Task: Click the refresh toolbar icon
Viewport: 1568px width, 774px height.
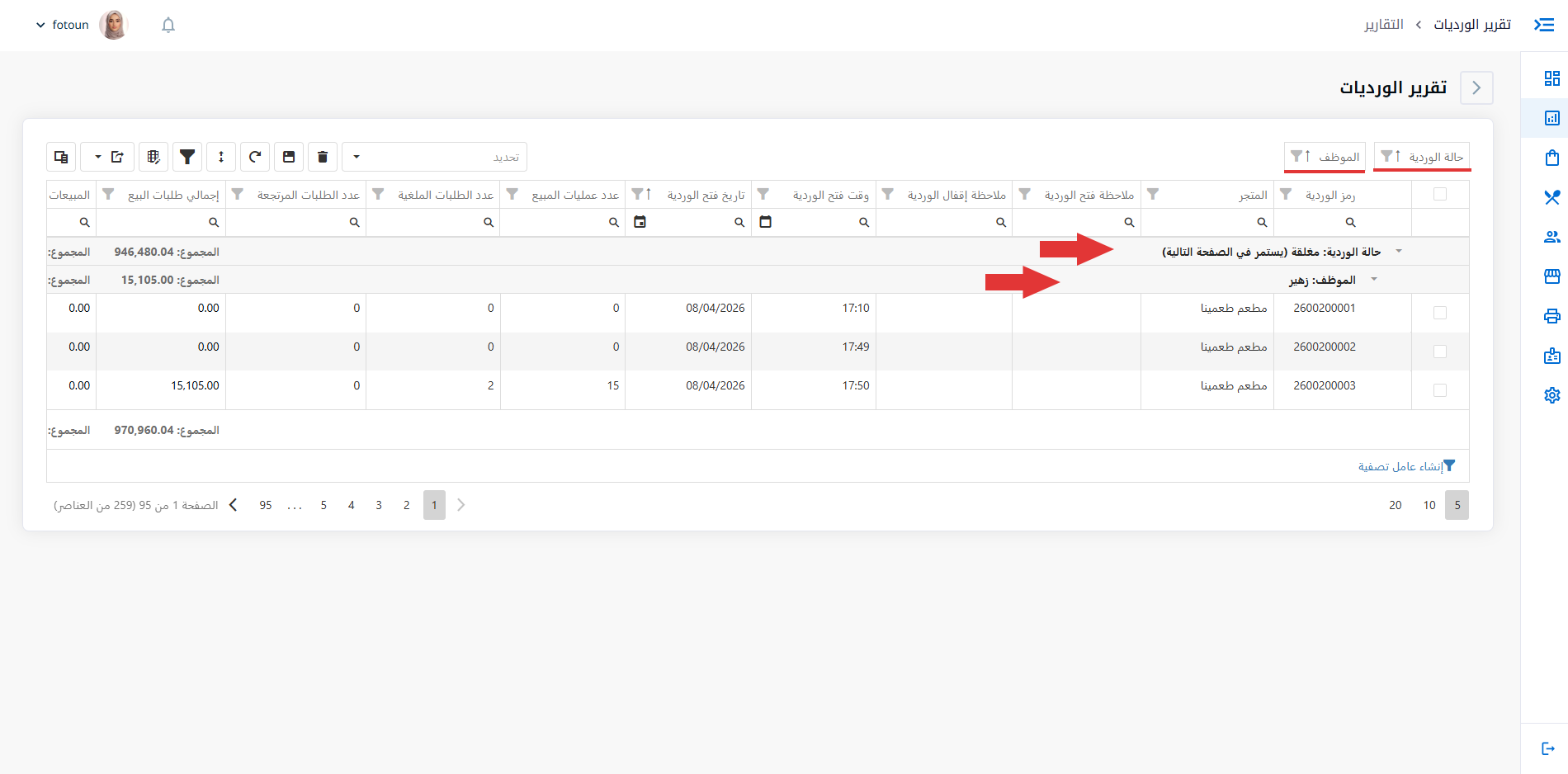Action: tap(255, 157)
